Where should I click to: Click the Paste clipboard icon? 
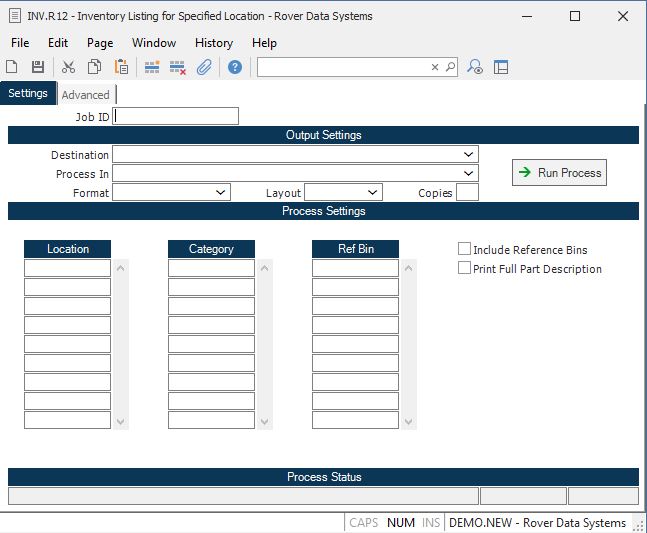coord(121,67)
